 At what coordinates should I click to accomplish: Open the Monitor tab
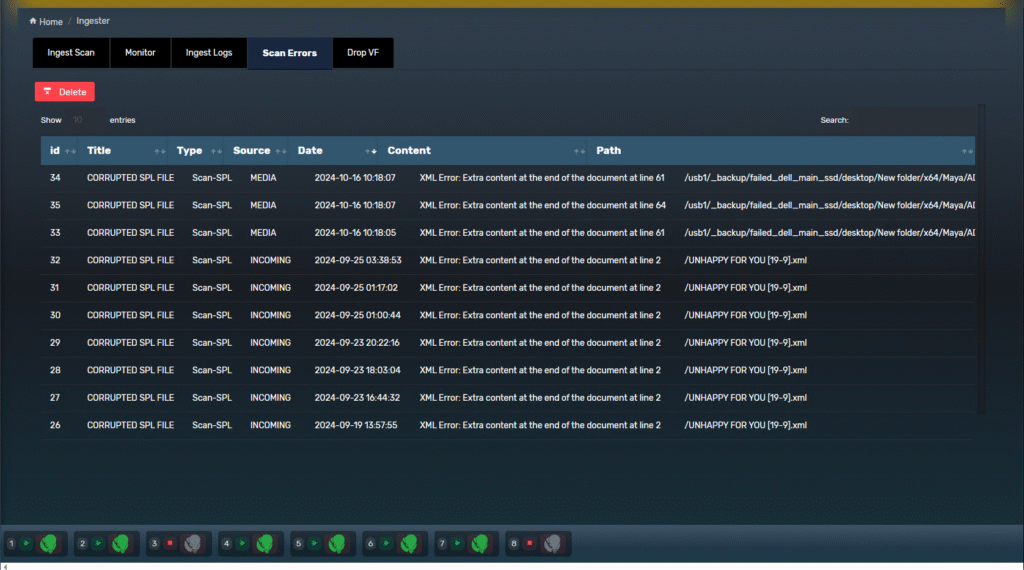pos(140,53)
